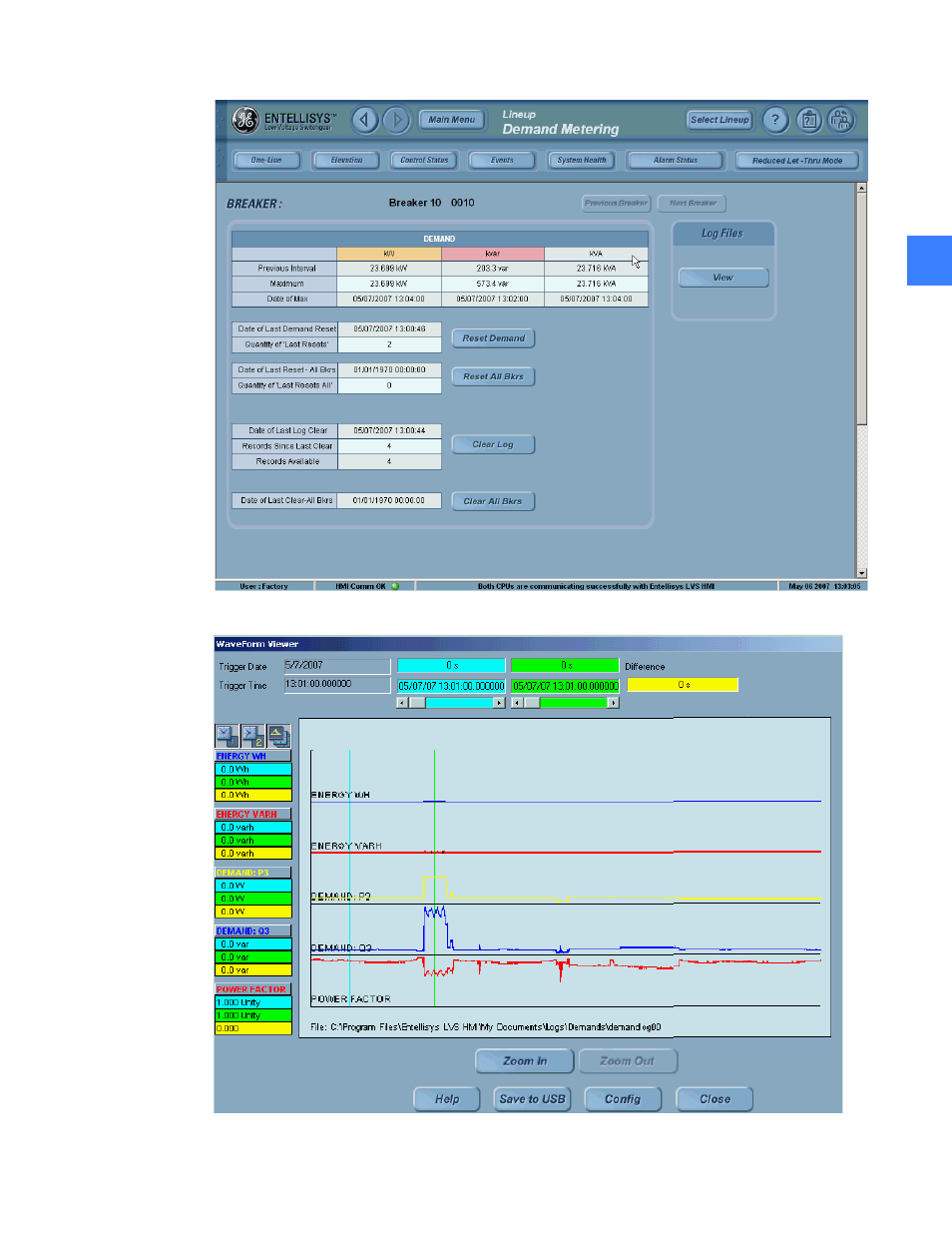Open the Config dialog
This screenshot has height=1233, width=952.
[x=623, y=1099]
